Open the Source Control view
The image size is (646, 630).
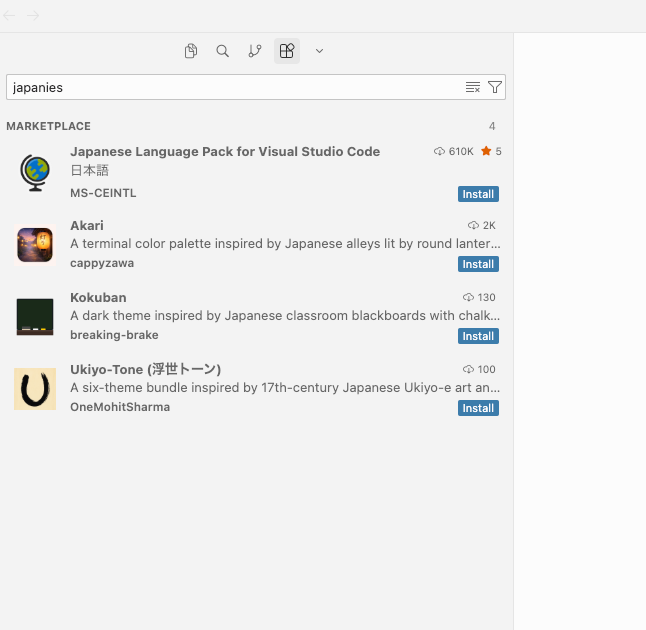coord(255,51)
